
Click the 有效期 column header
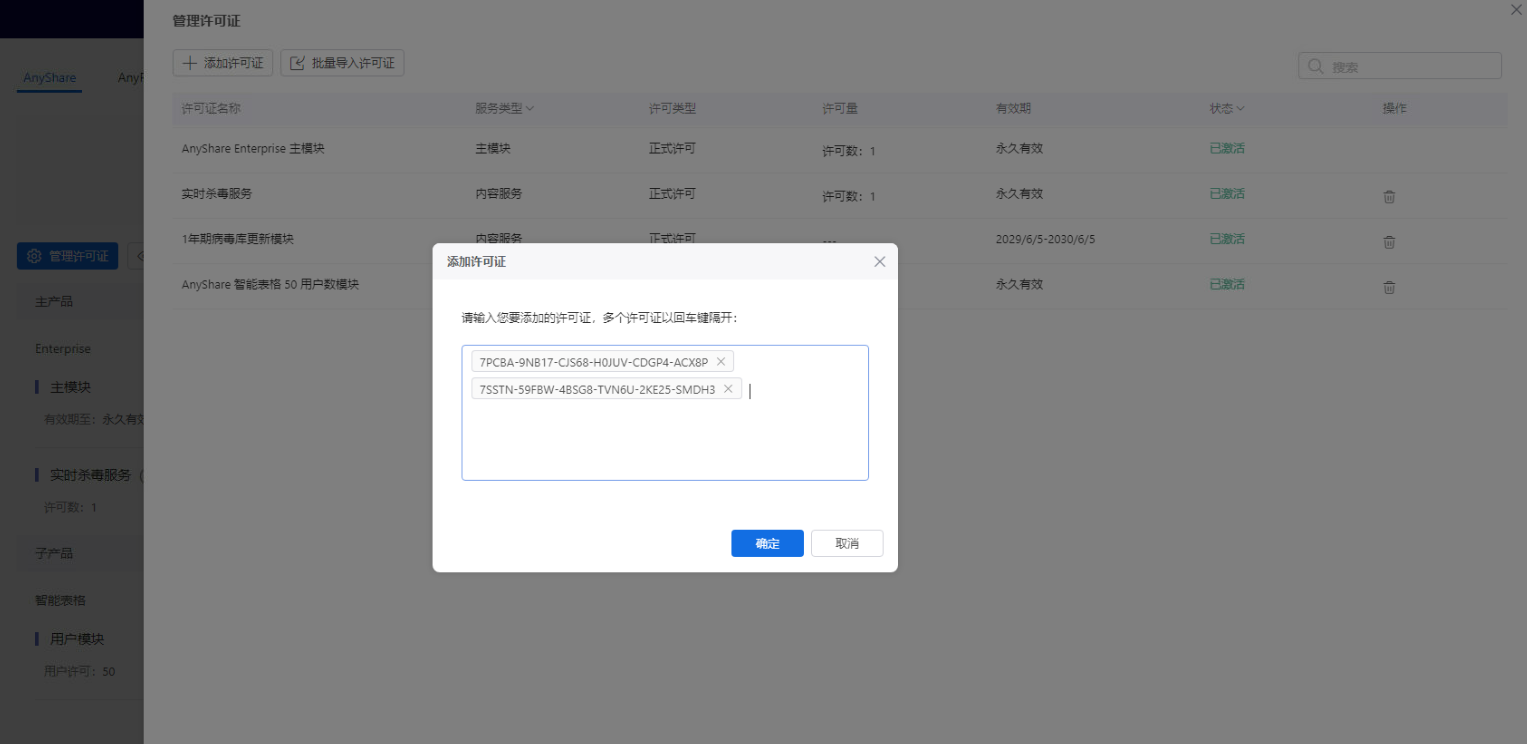[x=1013, y=108]
